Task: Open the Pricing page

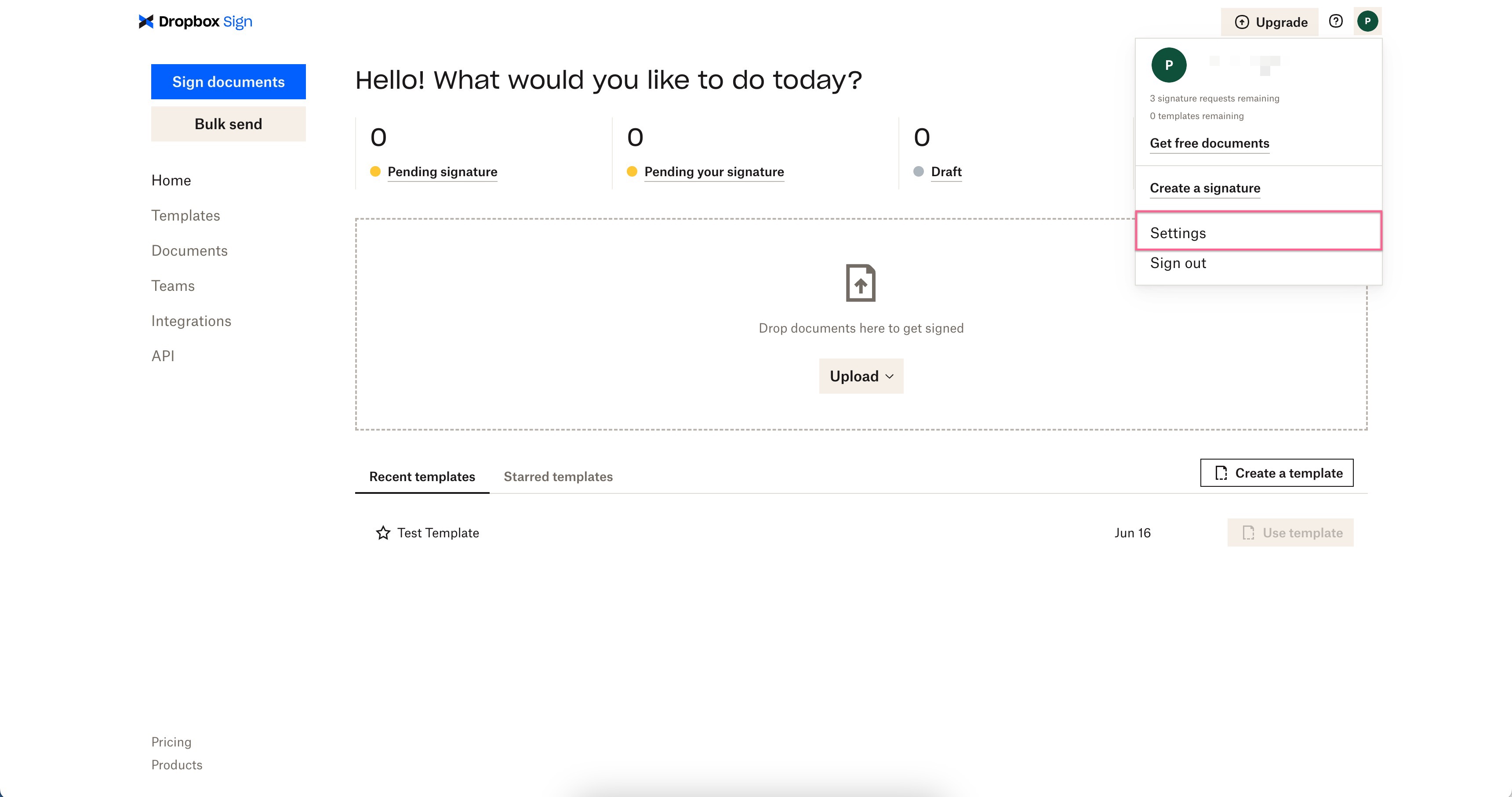Action: pos(171,742)
